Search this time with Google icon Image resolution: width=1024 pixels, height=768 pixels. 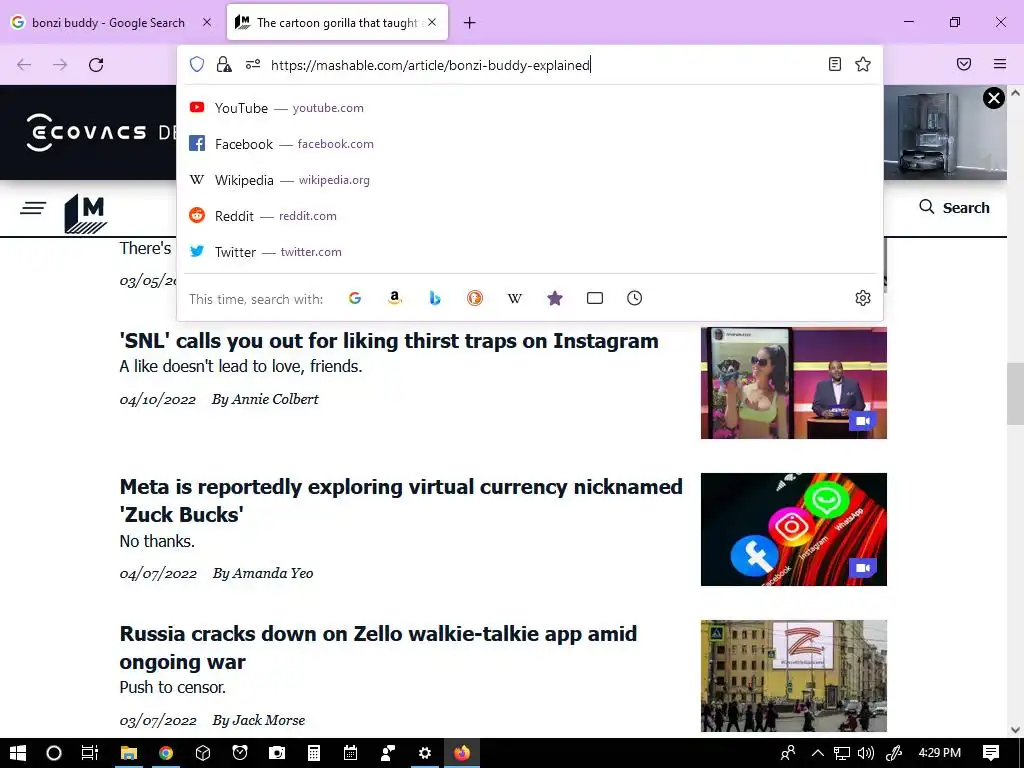[x=355, y=298]
